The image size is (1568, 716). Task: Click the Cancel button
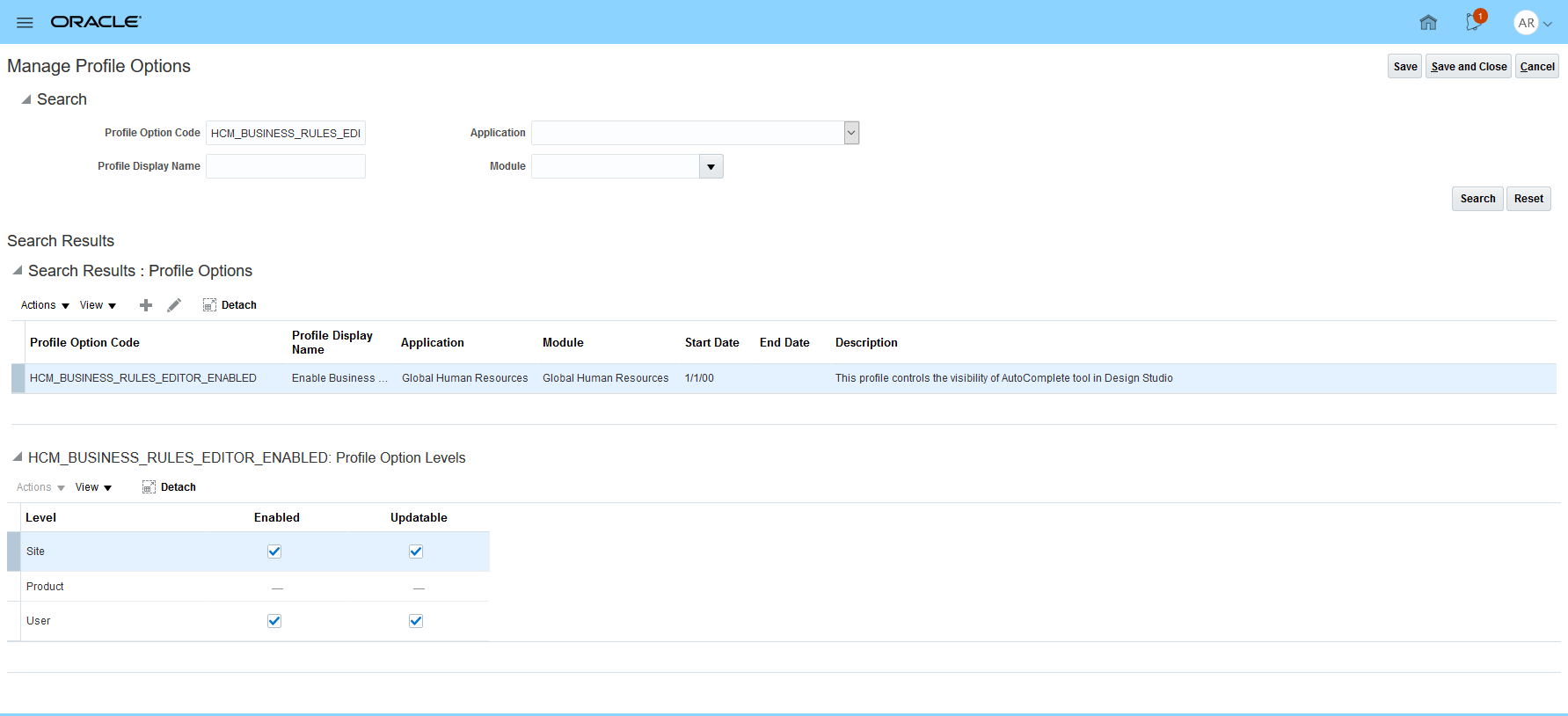[1537, 67]
